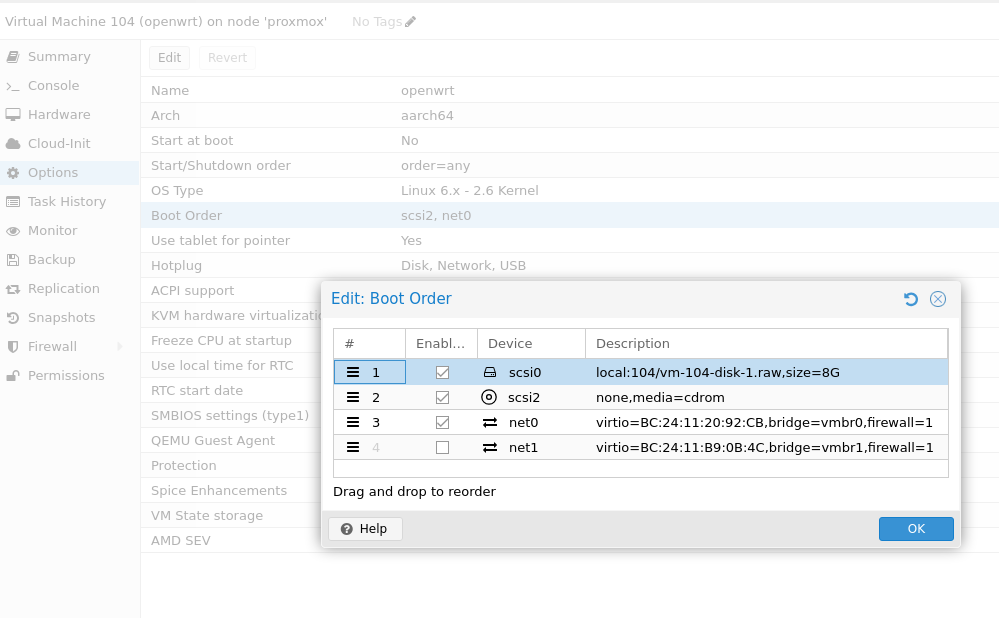This screenshot has width=999, height=618.
Task: Close the Edit: Boot Order dialog
Action: coord(938,299)
